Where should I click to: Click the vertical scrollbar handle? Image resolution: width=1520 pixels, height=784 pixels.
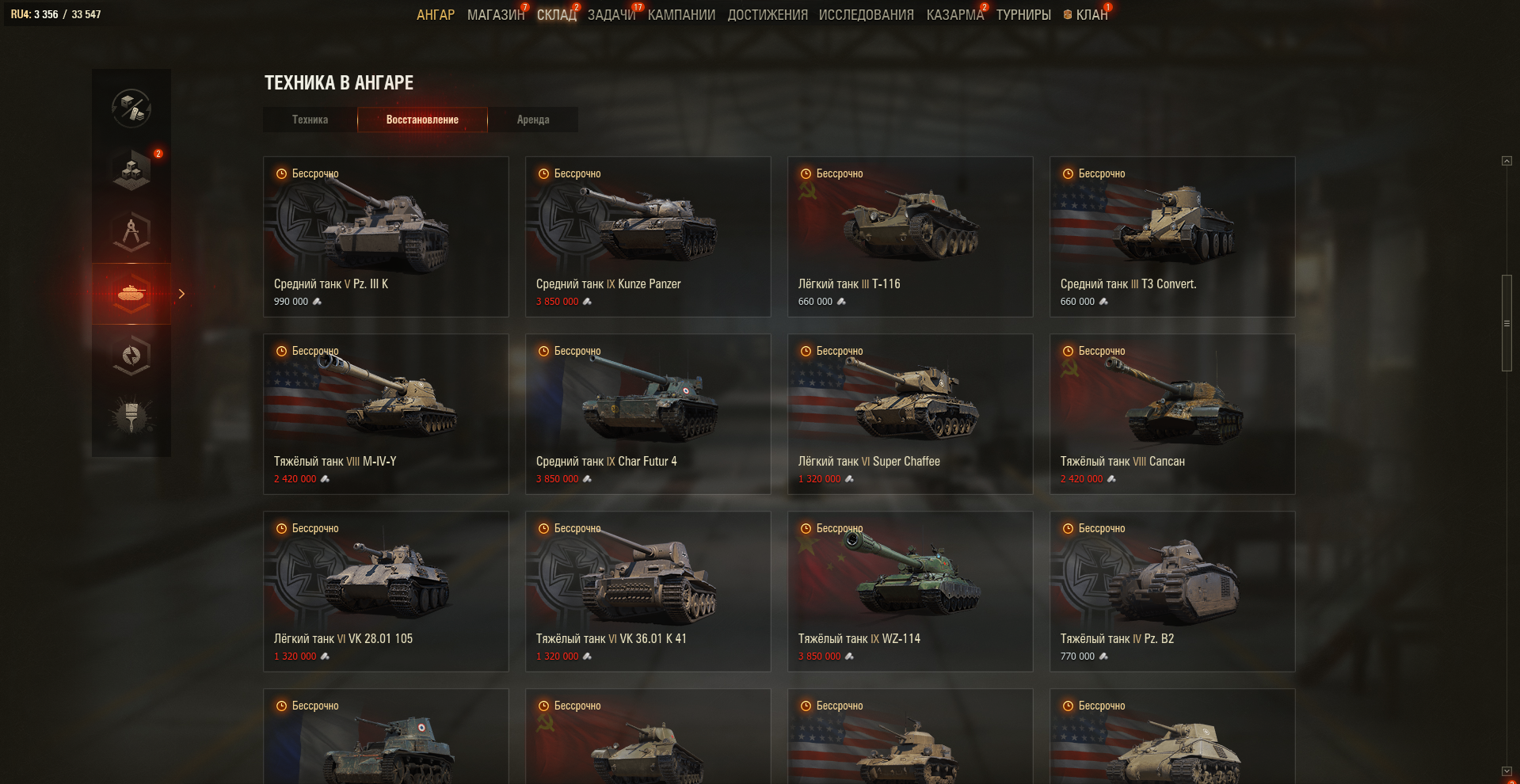tap(1507, 323)
